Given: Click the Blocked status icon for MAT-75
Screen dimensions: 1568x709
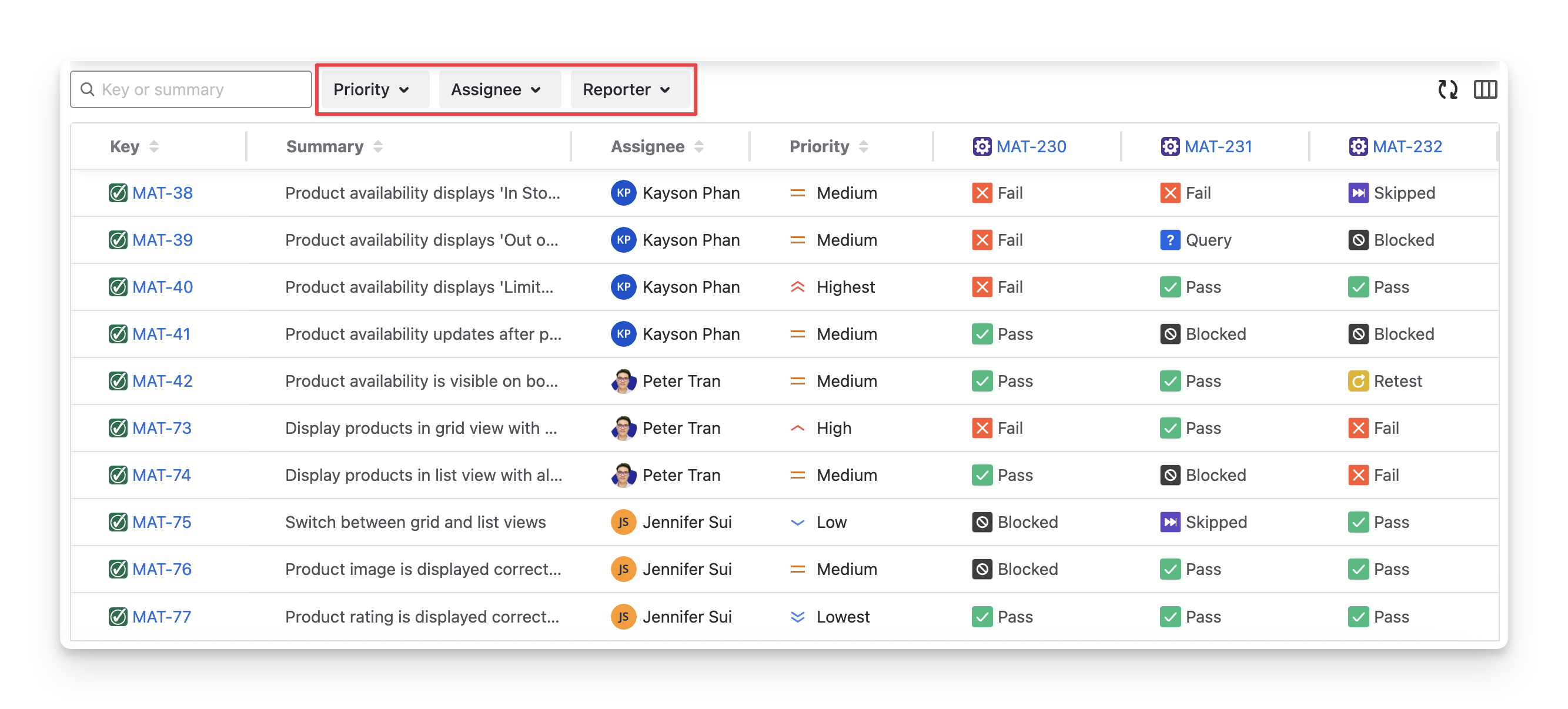Looking at the screenshot, I should coord(981,522).
